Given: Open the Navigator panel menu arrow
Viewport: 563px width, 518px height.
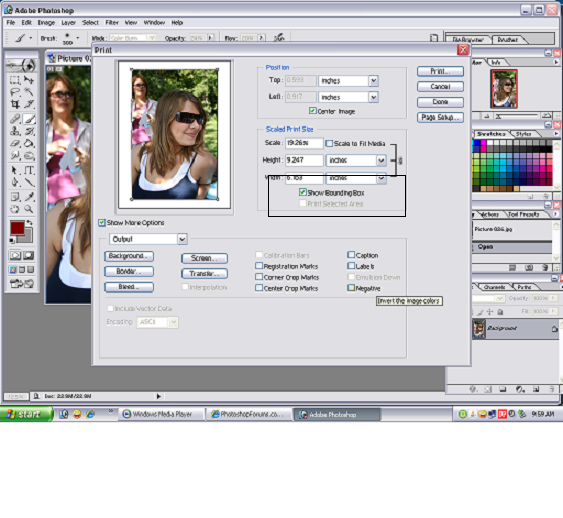Looking at the screenshot, I should (556, 62).
